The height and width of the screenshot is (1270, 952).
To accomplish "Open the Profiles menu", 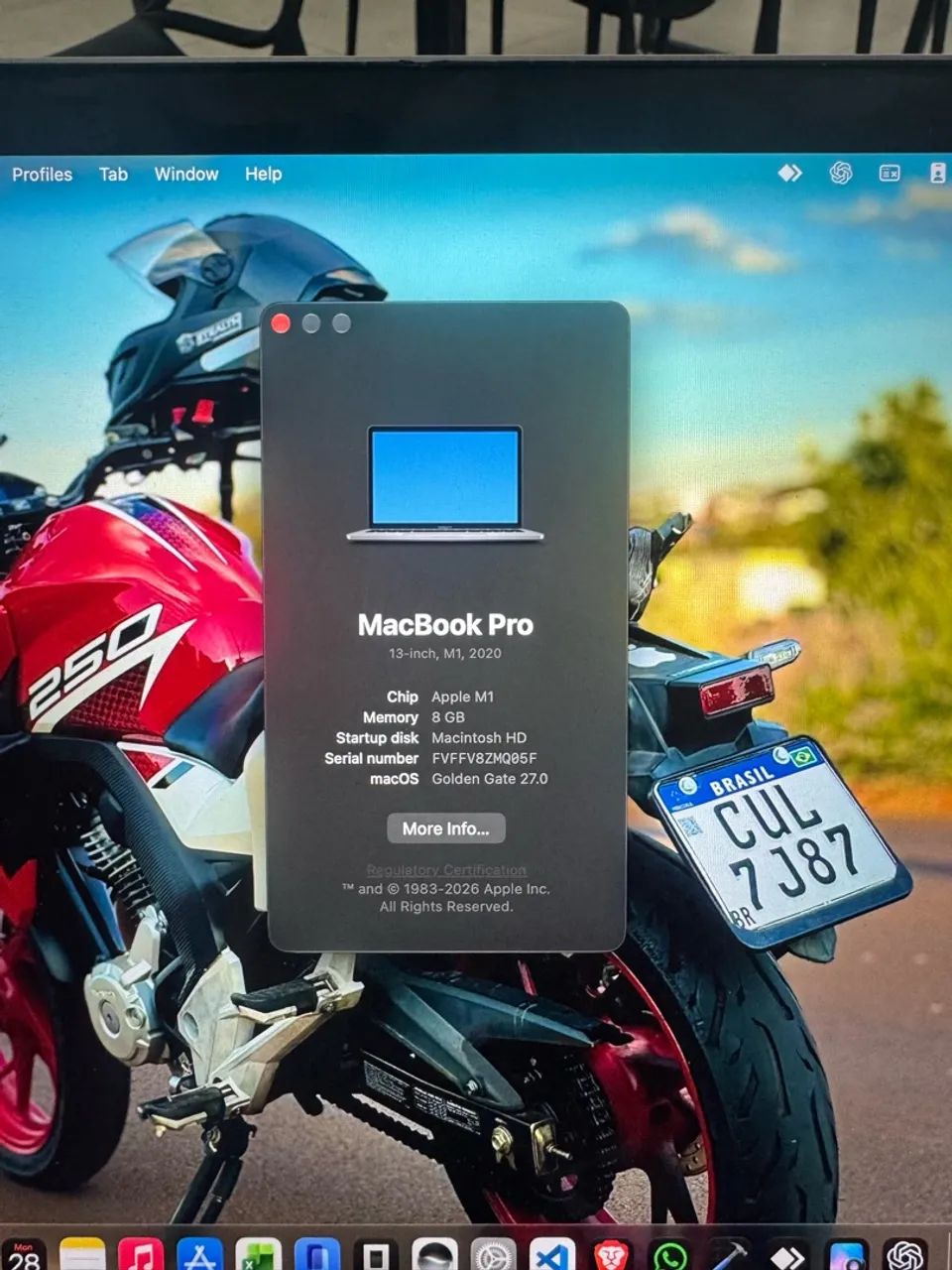I will [43, 174].
